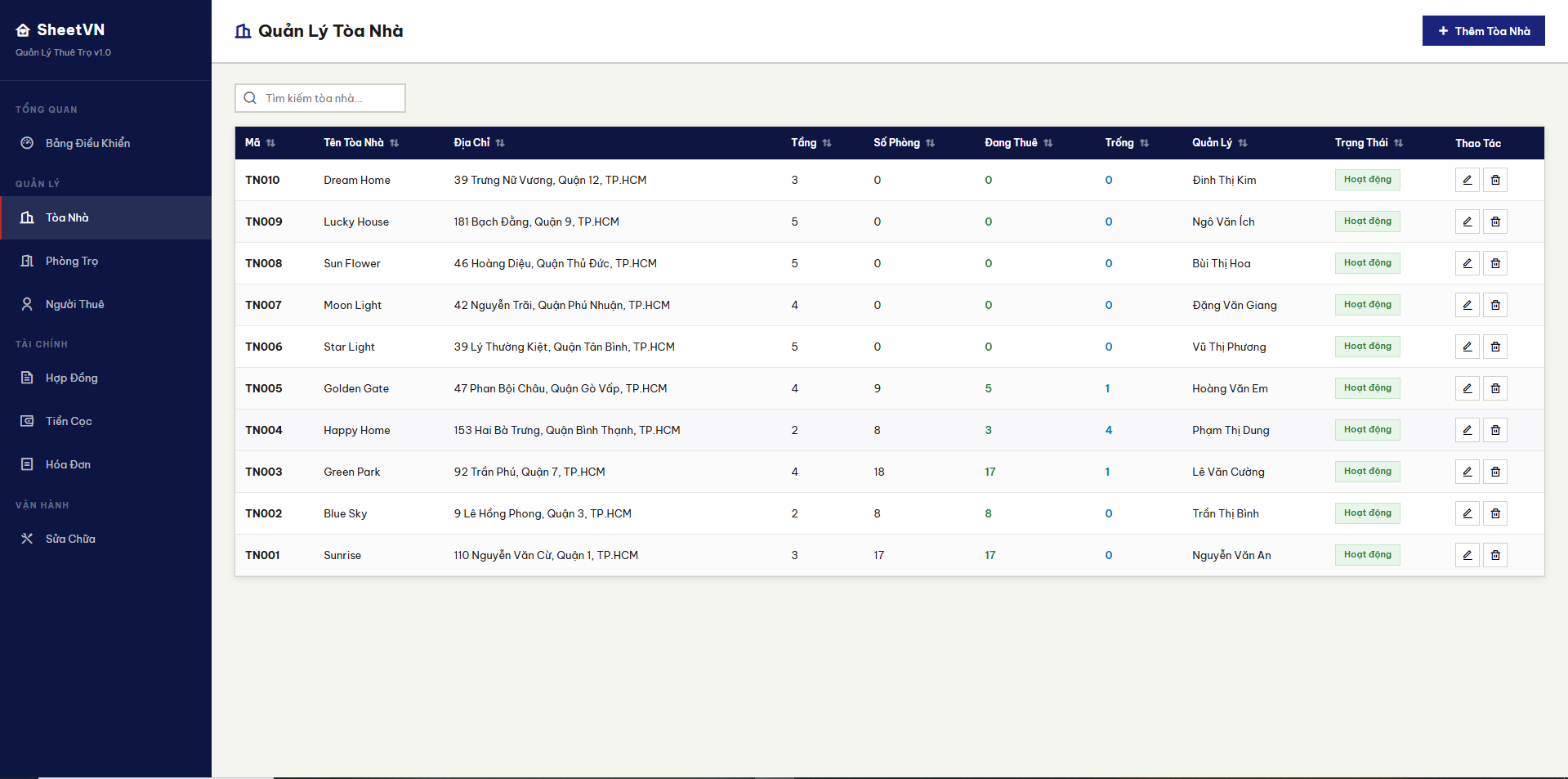Click edit icon for Green Park

(1467, 472)
